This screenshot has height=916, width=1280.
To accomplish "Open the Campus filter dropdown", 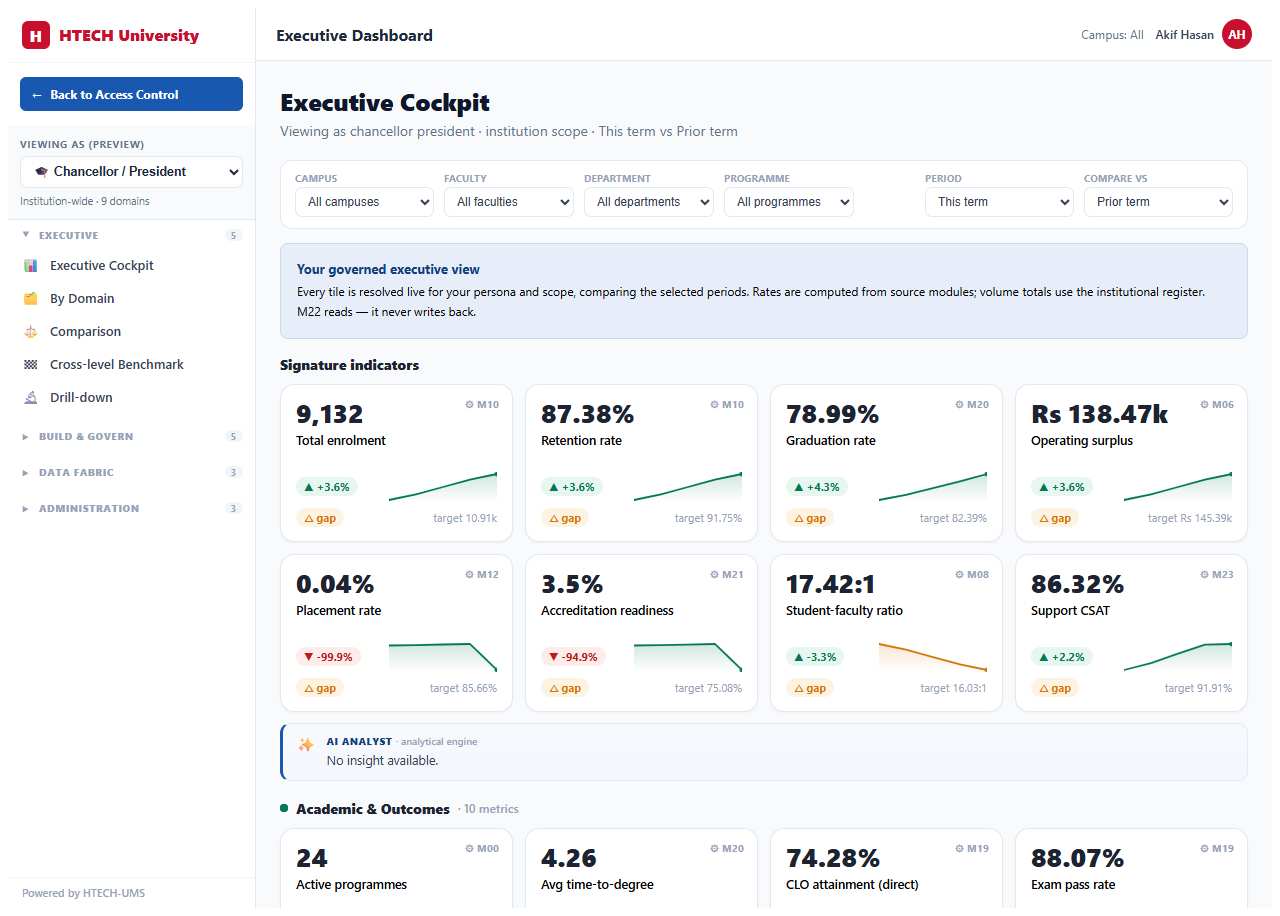I will [x=364, y=202].
